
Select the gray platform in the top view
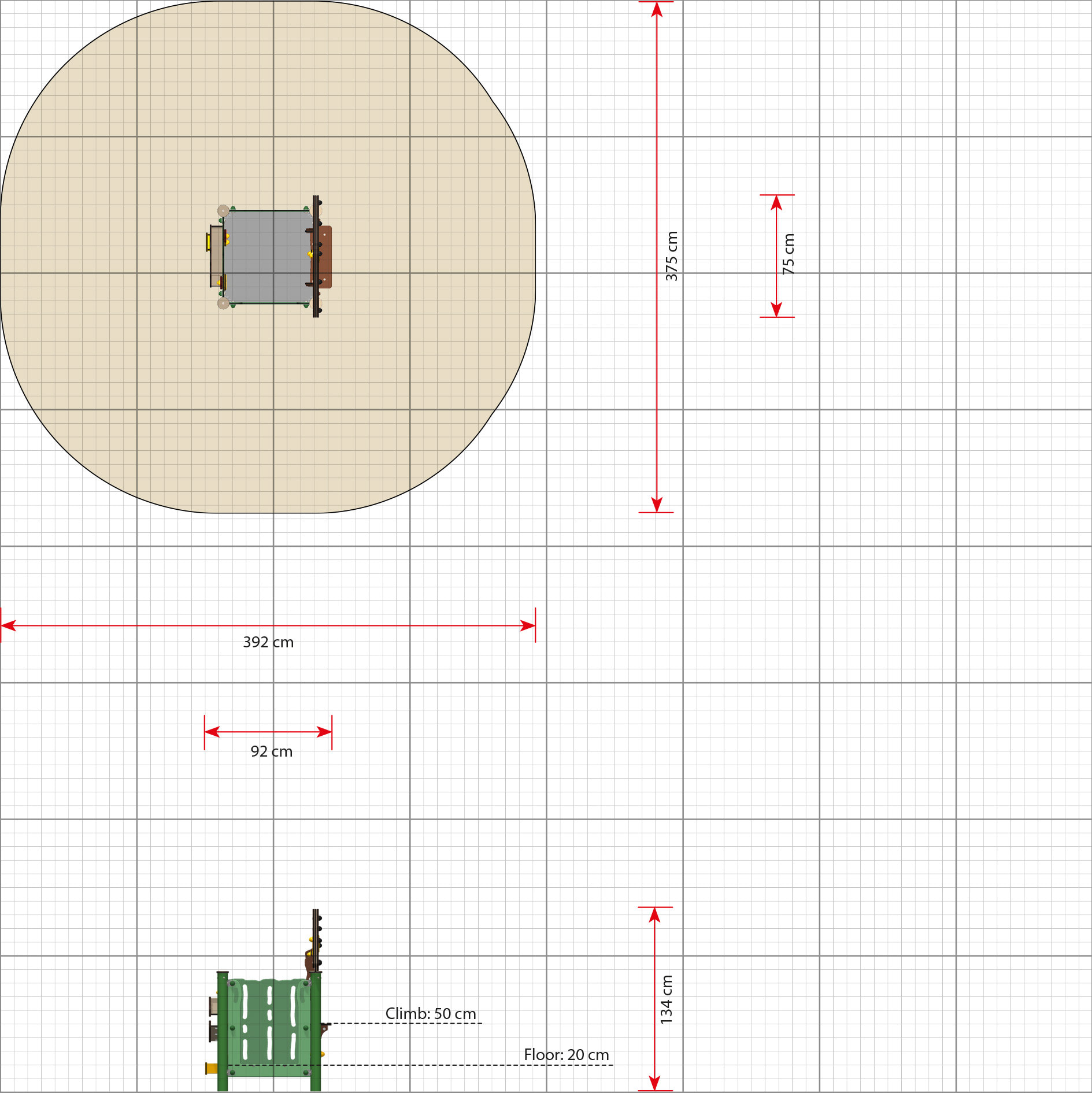coord(266,257)
